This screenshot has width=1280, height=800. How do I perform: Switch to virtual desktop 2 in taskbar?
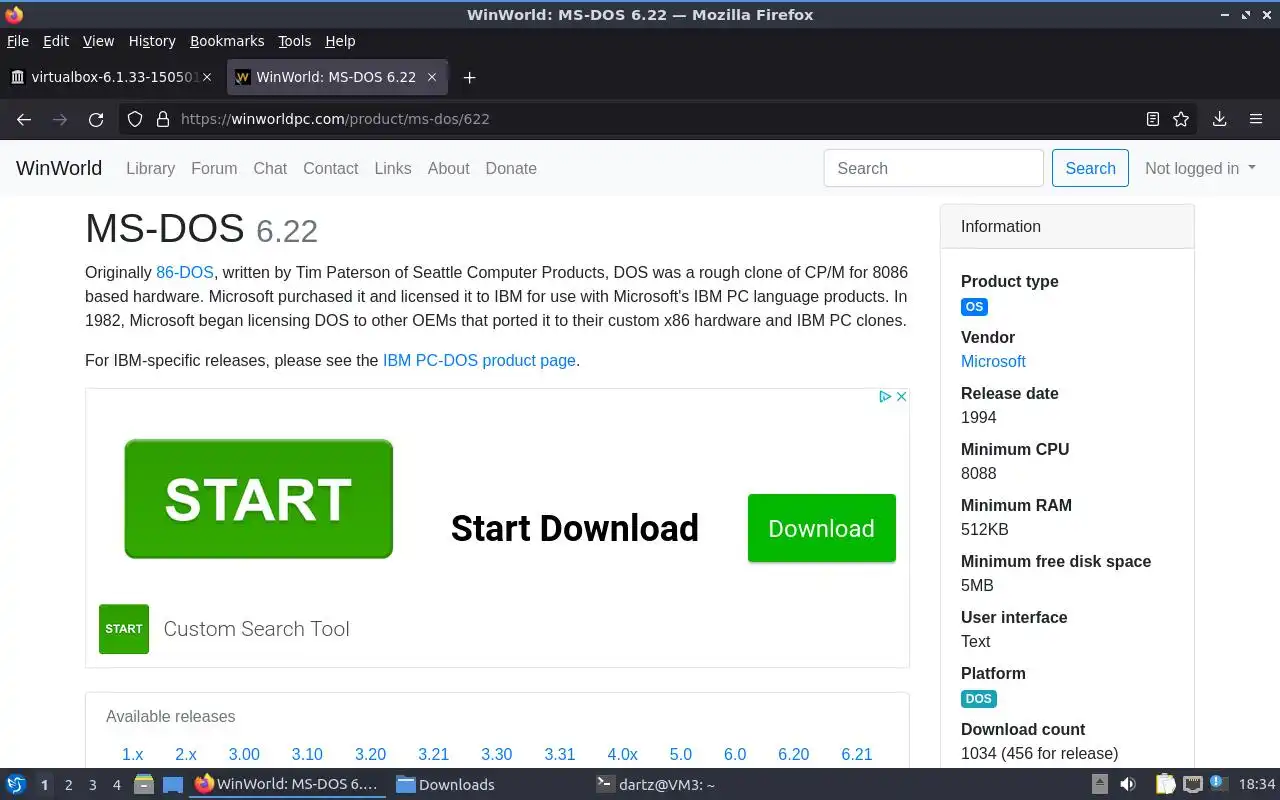pyautogui.click(x=68, y=785)
